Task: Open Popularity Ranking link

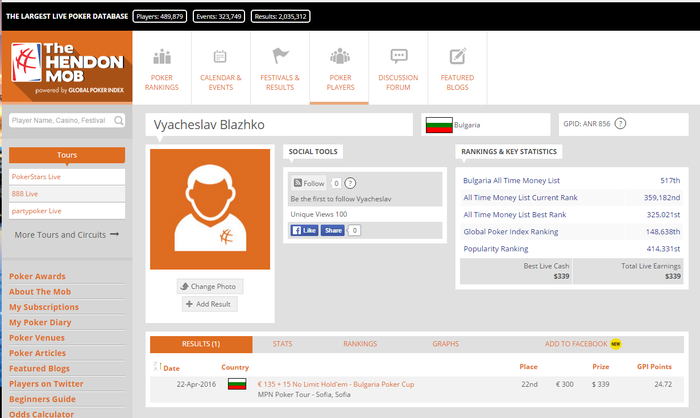Action: click(496, 249)
